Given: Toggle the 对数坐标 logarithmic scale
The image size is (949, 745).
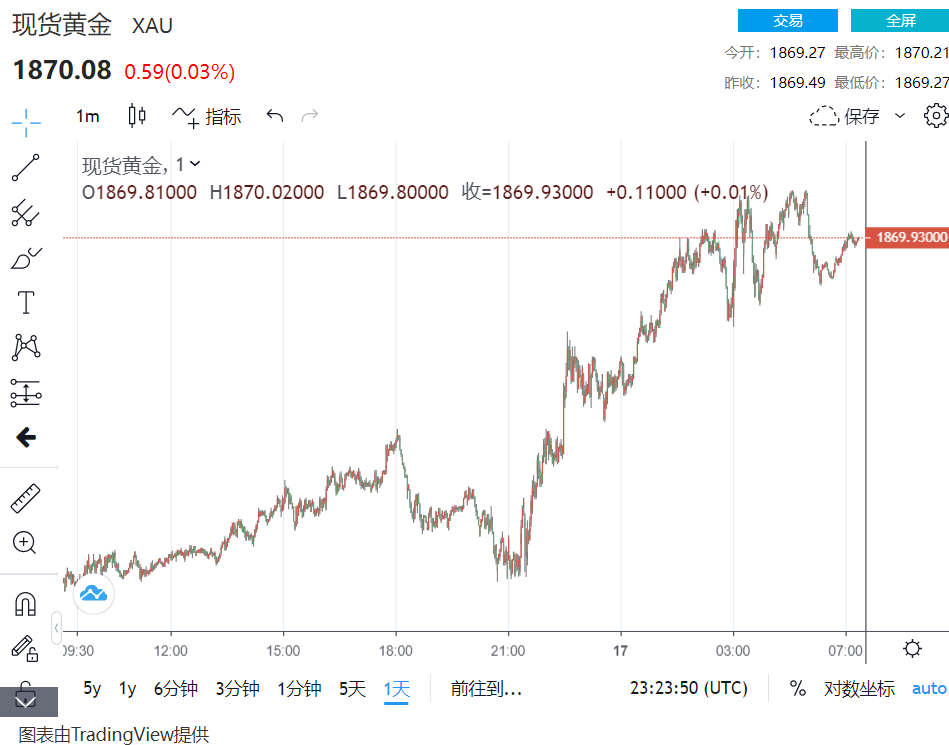Looking at the screenshot, I should tap(859, 688).
